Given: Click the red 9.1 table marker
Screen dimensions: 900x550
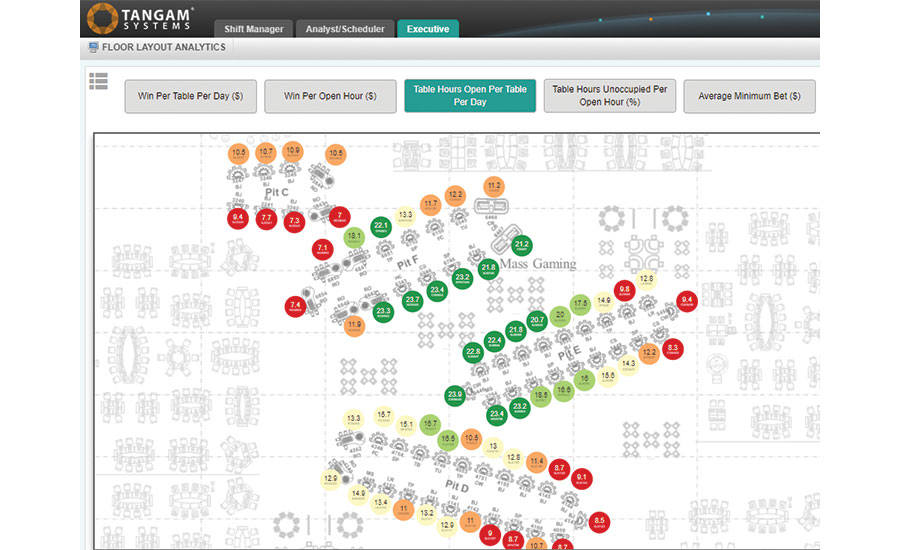Looking at the screenshot, I should pos(581,478).
